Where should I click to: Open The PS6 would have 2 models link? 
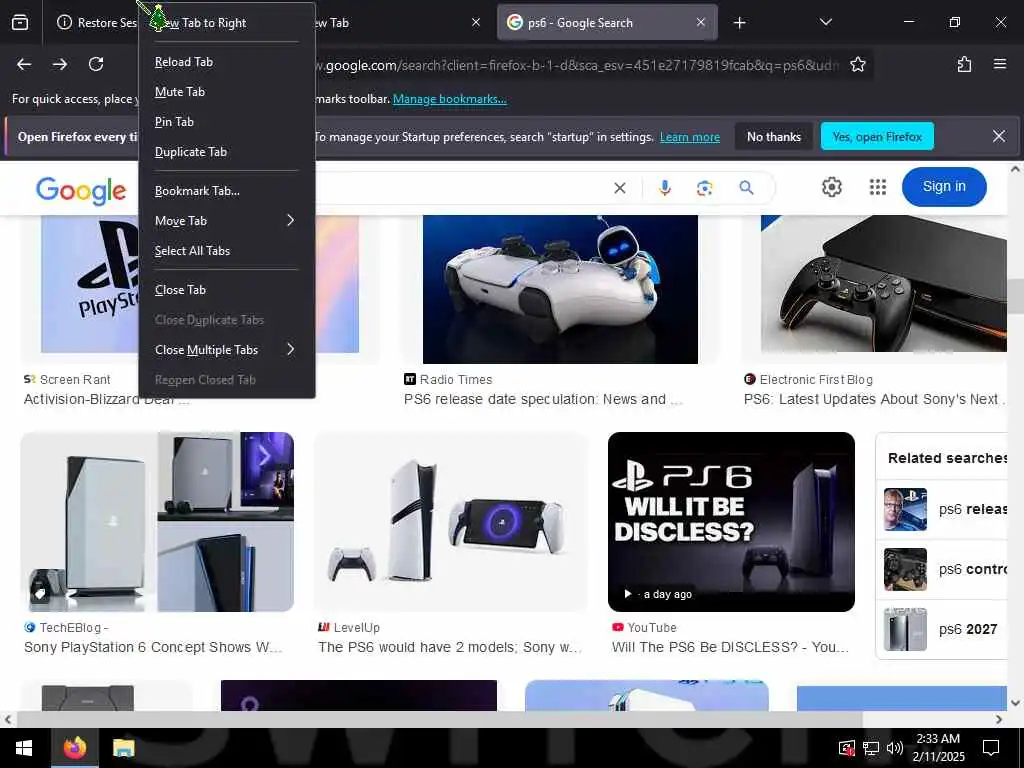449,647
